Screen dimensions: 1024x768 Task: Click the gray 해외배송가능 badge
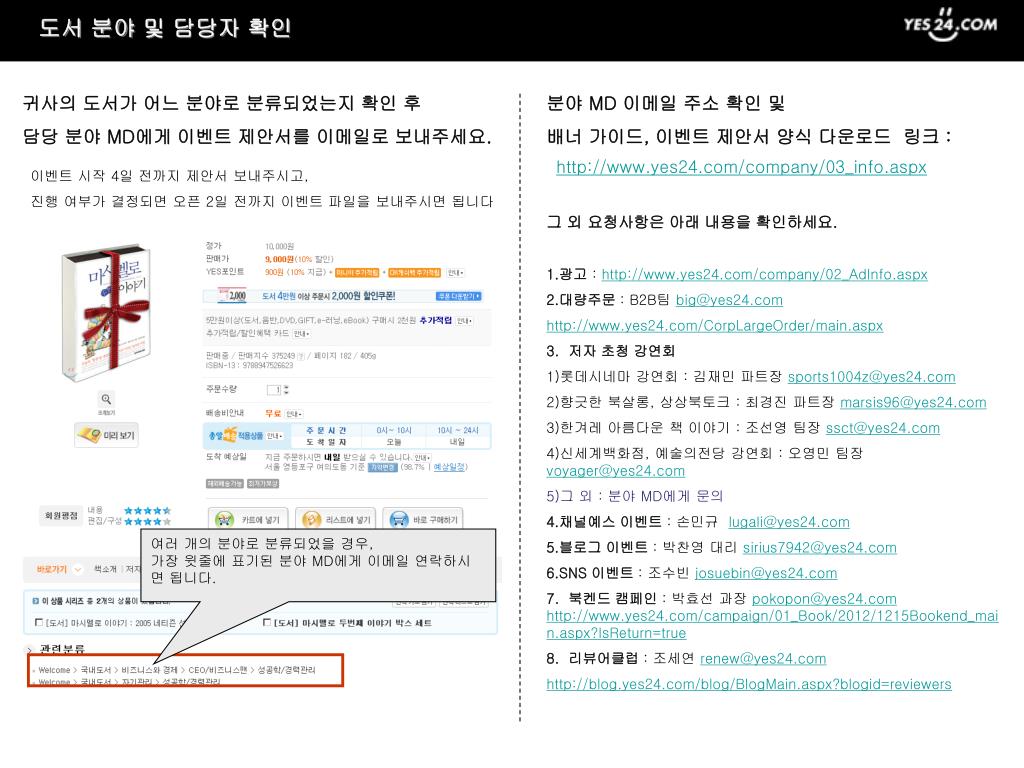[225, 484]
